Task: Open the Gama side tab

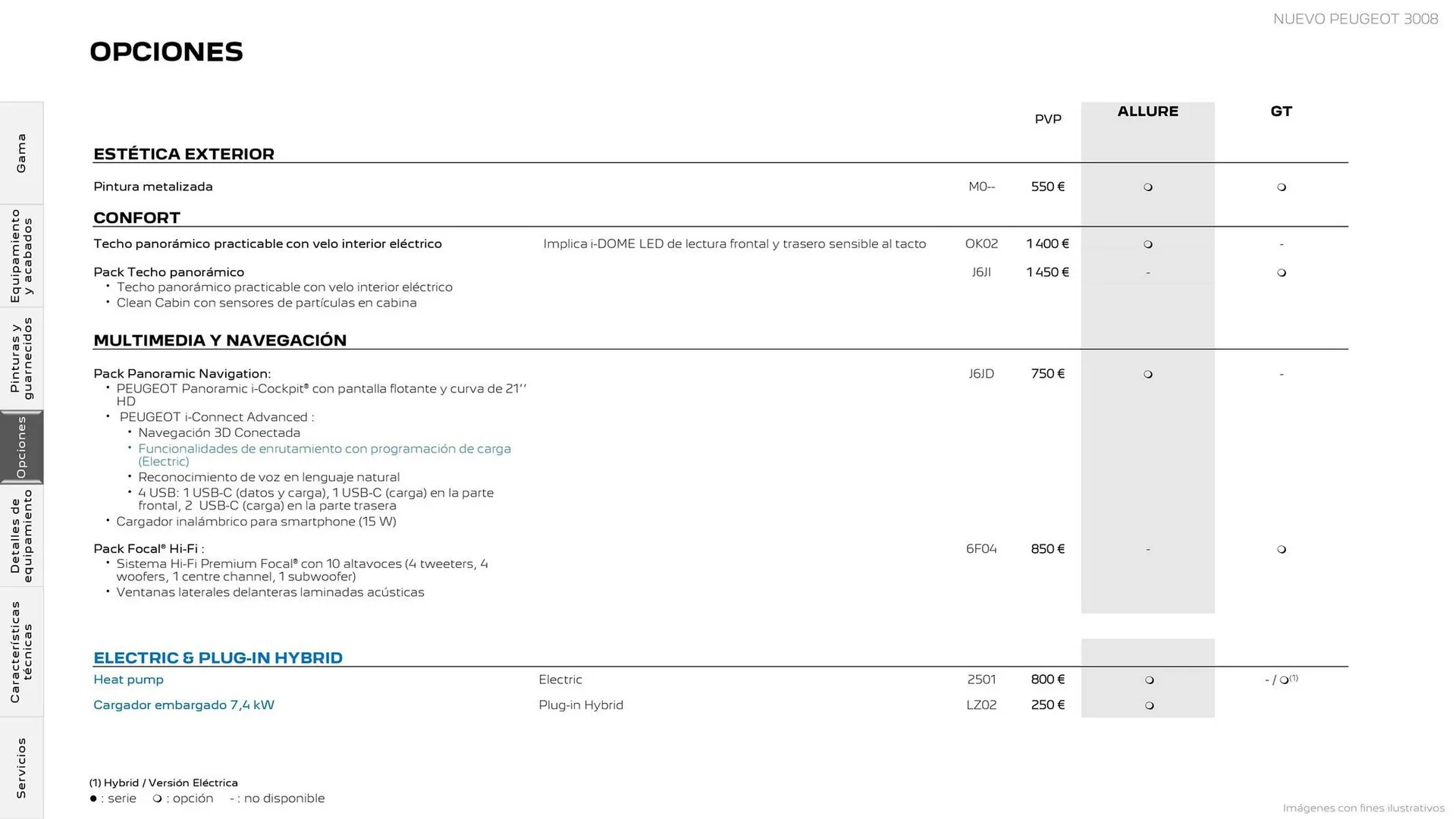Action: coord(21,153)
